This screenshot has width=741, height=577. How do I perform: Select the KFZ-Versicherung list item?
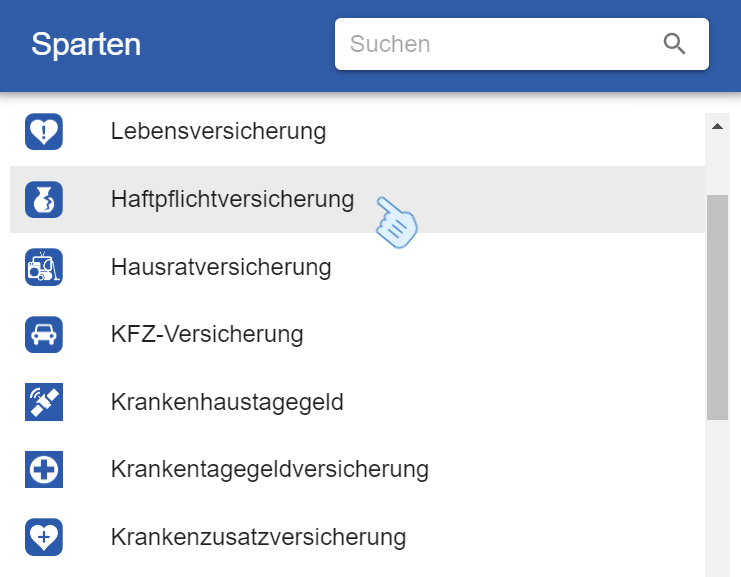[x=206, y=334]
